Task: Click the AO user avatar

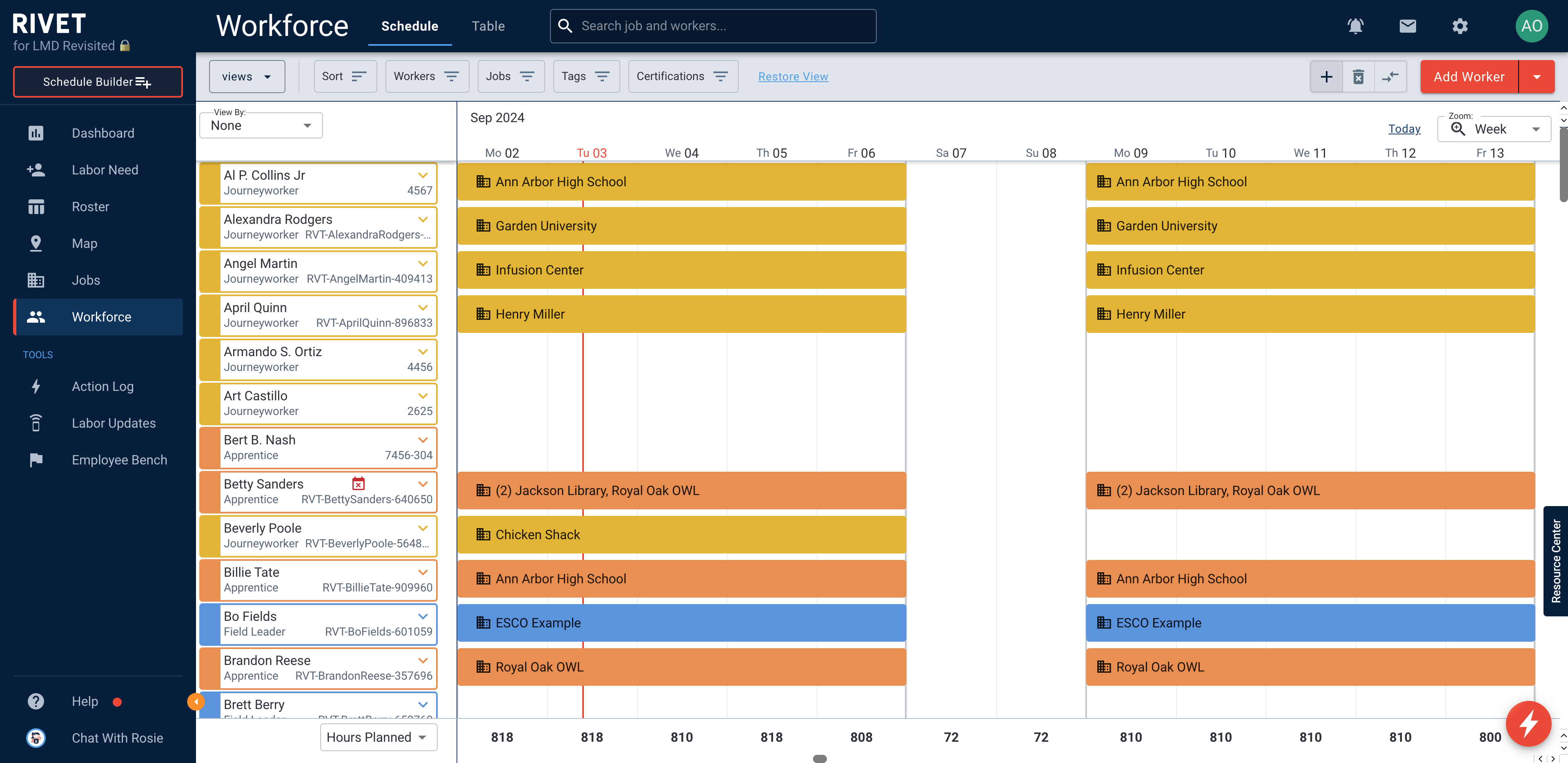Action: (1531, 26)
